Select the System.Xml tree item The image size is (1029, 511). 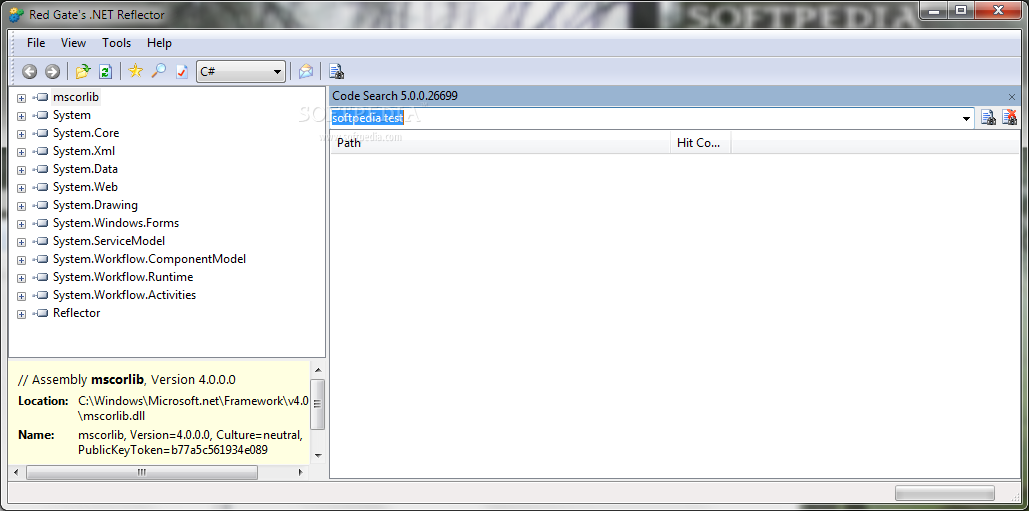point(84,151)
